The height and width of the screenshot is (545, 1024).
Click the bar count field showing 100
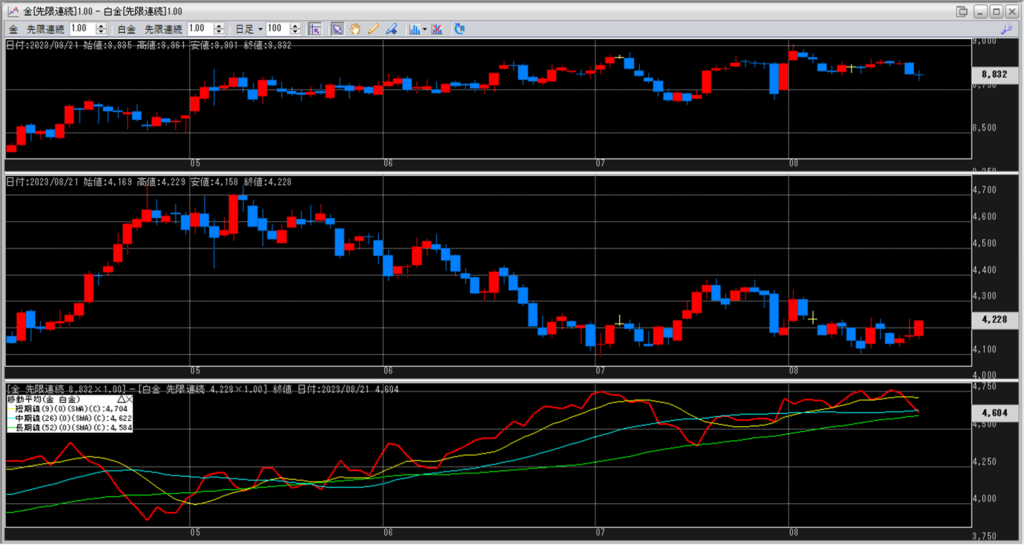(x=278, y=29)
